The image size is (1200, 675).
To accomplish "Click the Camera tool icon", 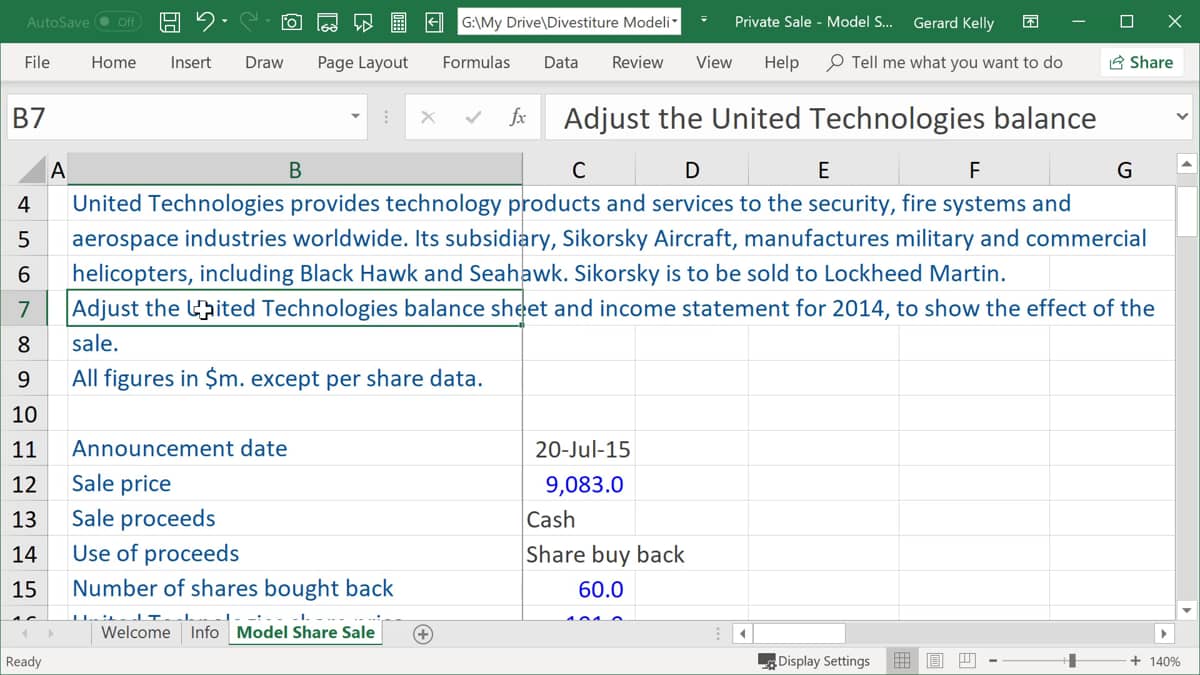I will coord(292,21).
